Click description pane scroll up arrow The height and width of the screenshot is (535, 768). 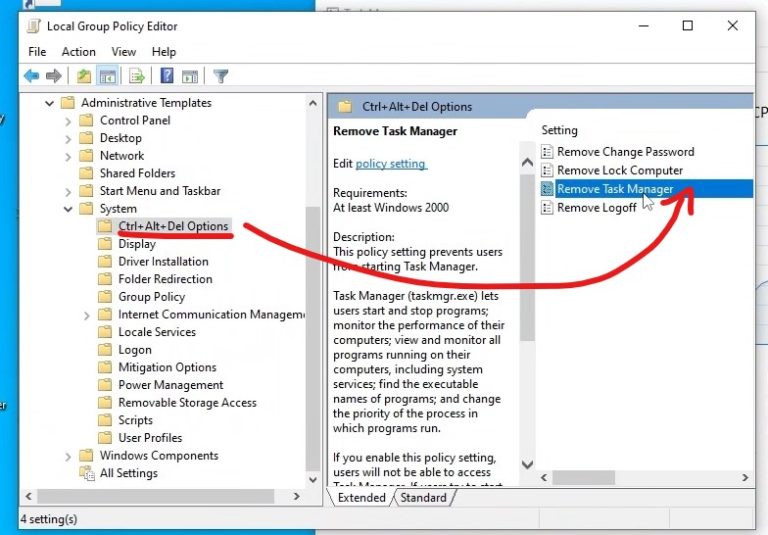tap(527, 162)
